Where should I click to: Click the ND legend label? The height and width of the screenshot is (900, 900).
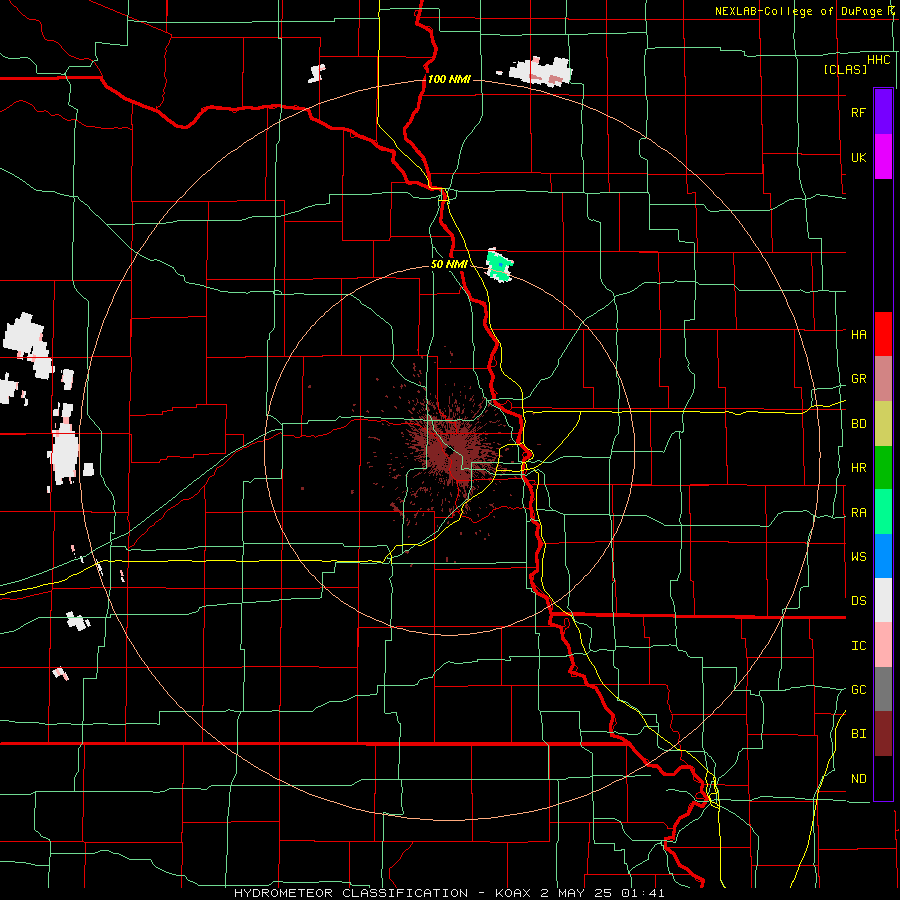(x=858, y=778)
